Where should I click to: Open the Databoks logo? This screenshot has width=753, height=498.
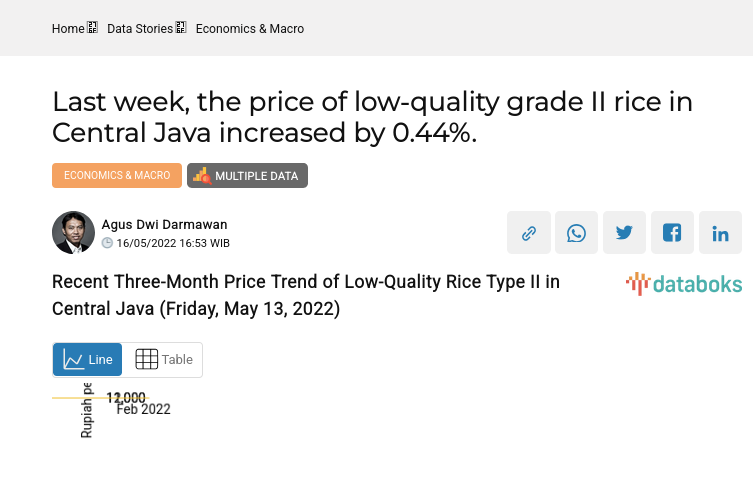pyautogui.click(x=684, y=284)
